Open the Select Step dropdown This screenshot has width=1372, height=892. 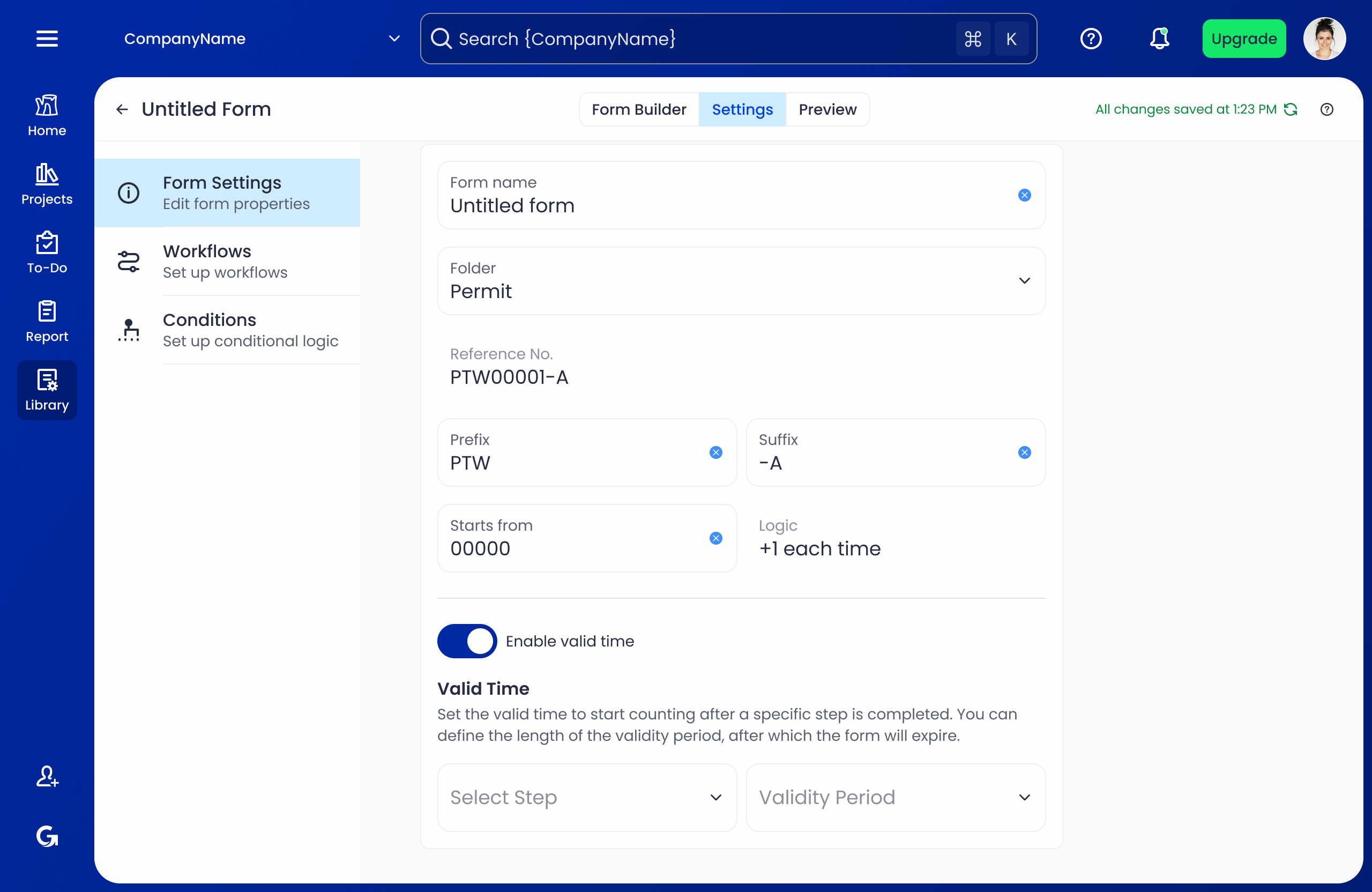pyautogui.click(x=587, y=797)
